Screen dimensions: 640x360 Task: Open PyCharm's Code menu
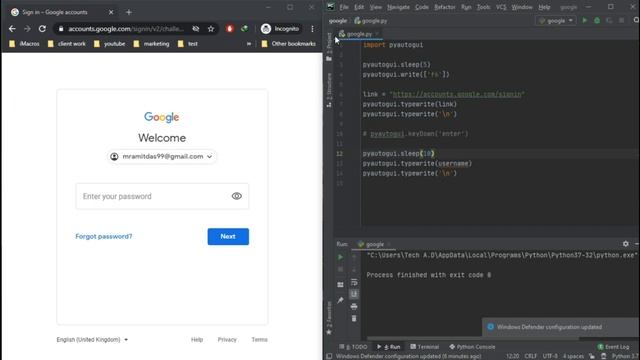pyautogui.click(x=422, y=7)
